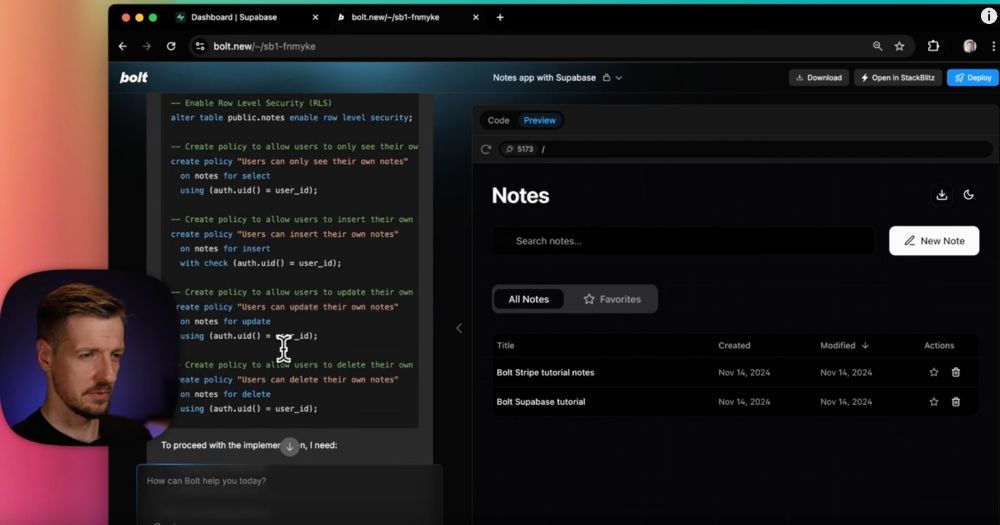Open site information icon in address bar
1000x525 pixels.
(x=200, y=46)
